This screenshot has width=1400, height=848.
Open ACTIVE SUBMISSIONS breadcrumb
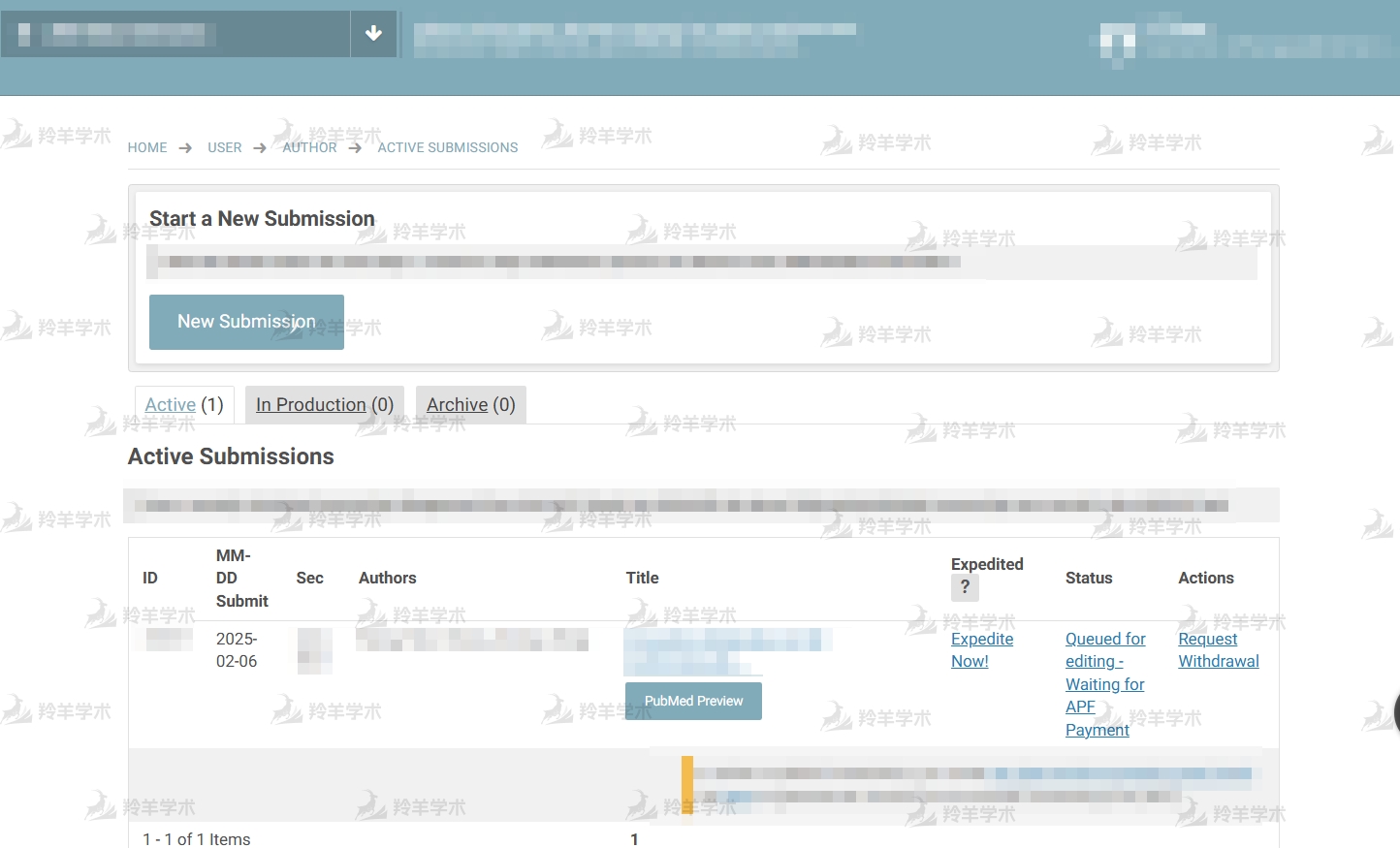point(448,147)
